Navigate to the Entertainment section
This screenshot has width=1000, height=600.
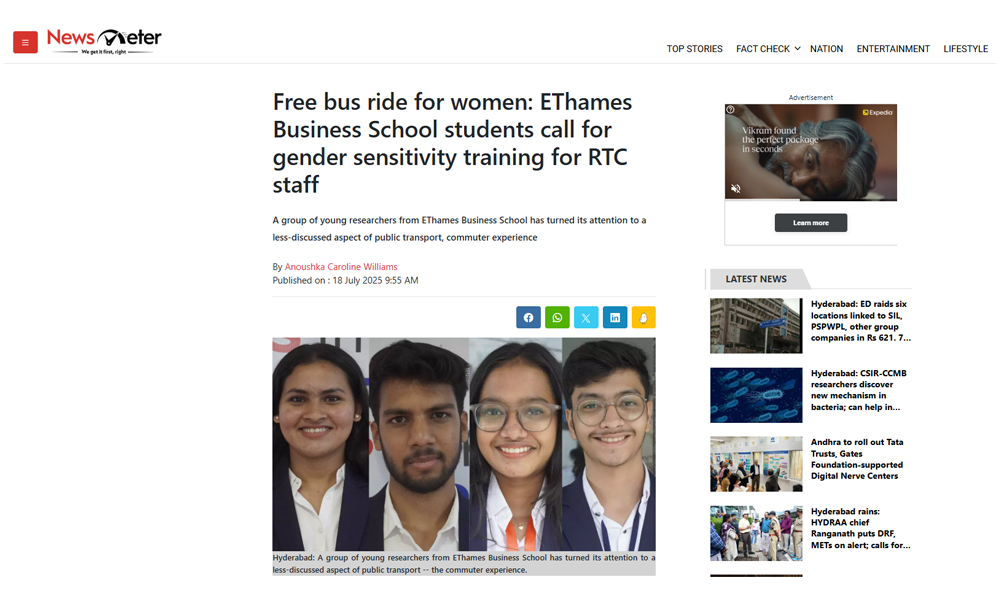click(893, 49)
